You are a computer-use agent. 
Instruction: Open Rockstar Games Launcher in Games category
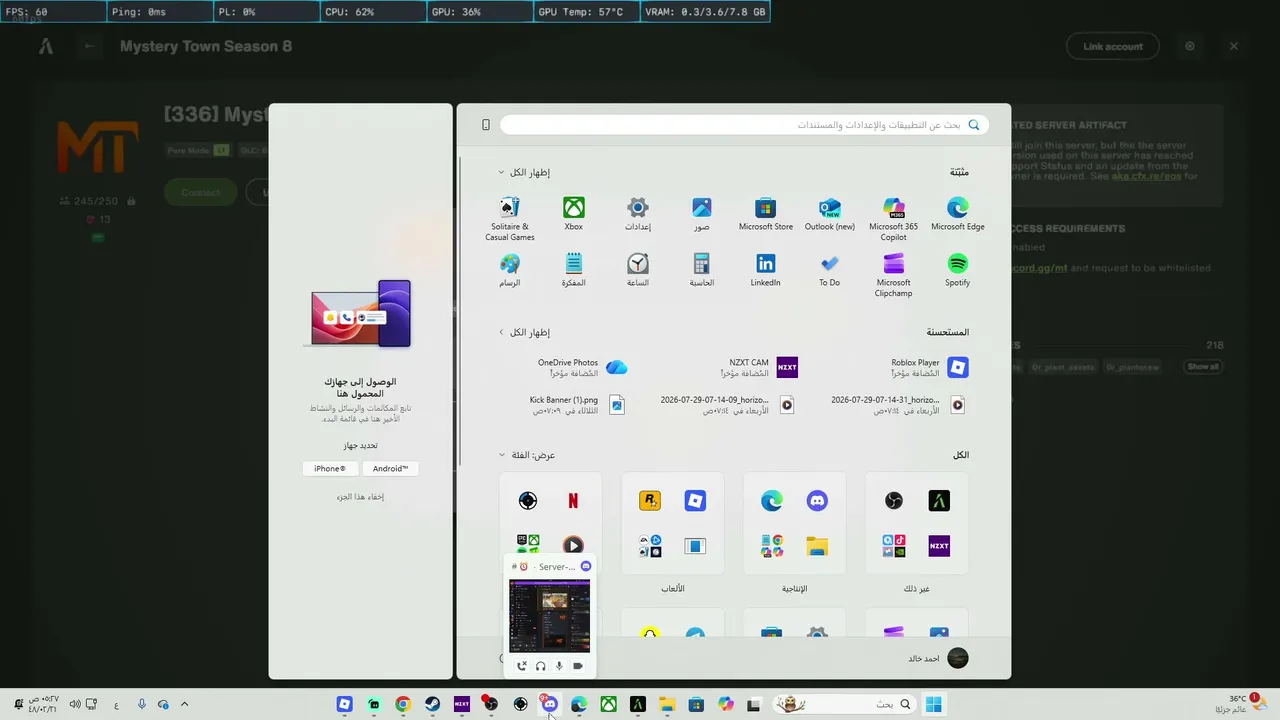(650, 501)
